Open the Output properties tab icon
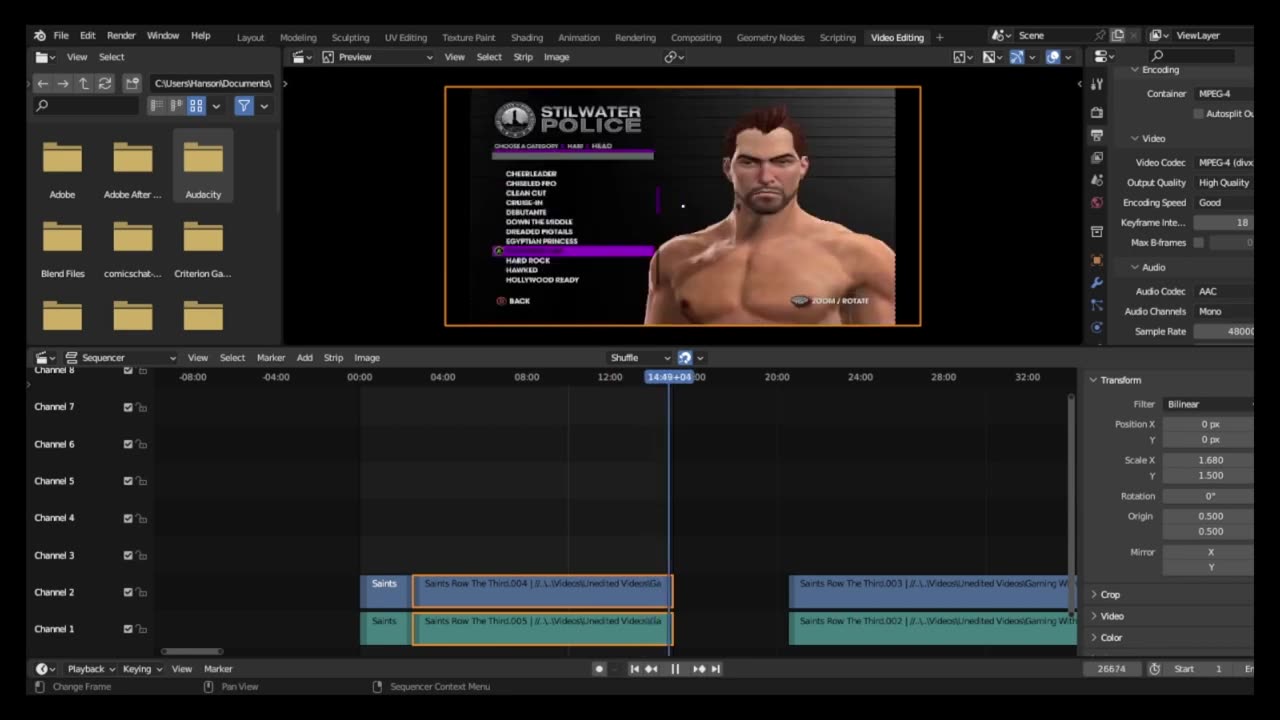The image size is (1280, 720). [1097, 135]
